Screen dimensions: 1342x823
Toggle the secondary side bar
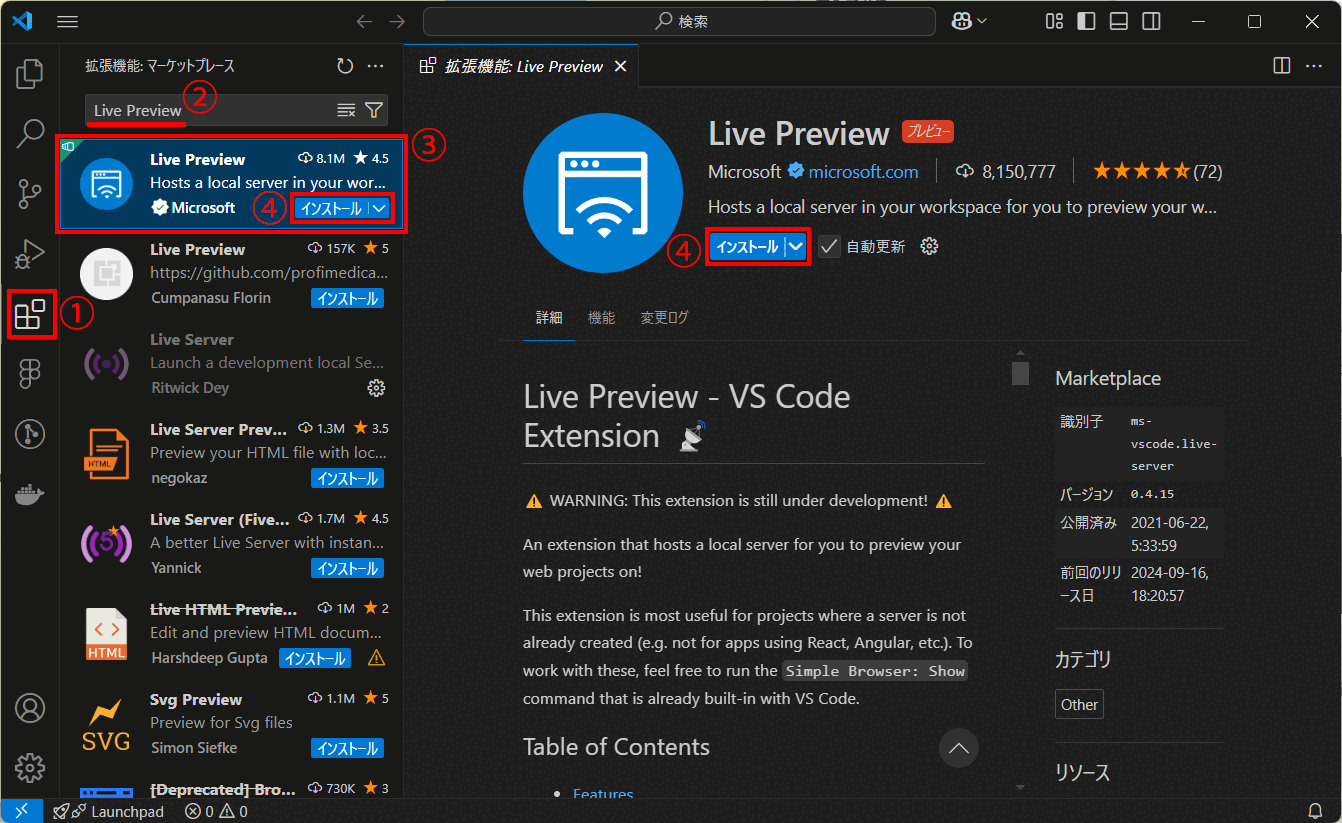point(1151,21)
